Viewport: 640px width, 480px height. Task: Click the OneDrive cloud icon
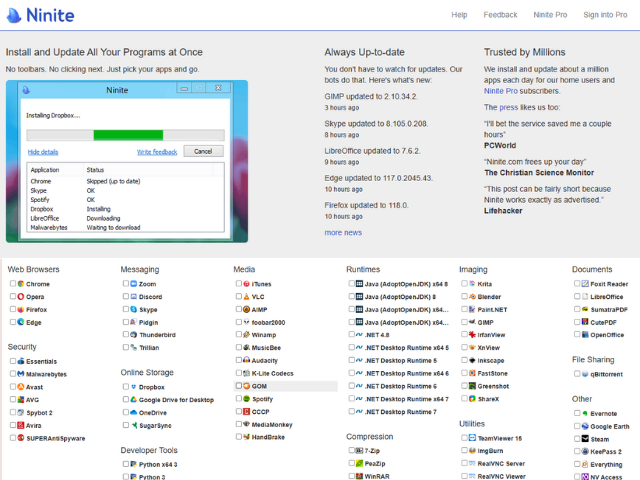(133, 412)
